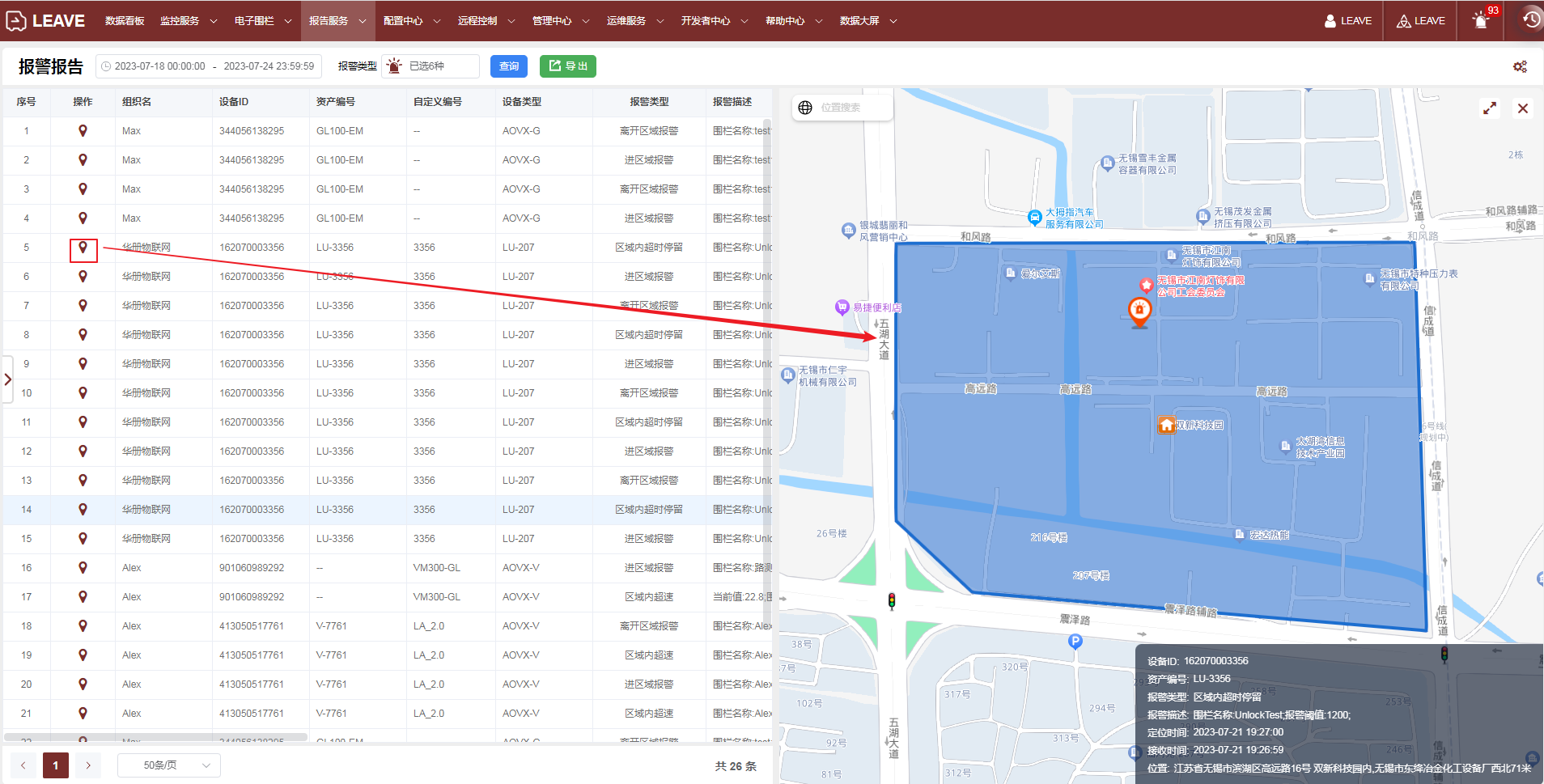This screenshot has height=784, width=1544.
Task: Click the 查询 query button
Action: pos(508,66)
